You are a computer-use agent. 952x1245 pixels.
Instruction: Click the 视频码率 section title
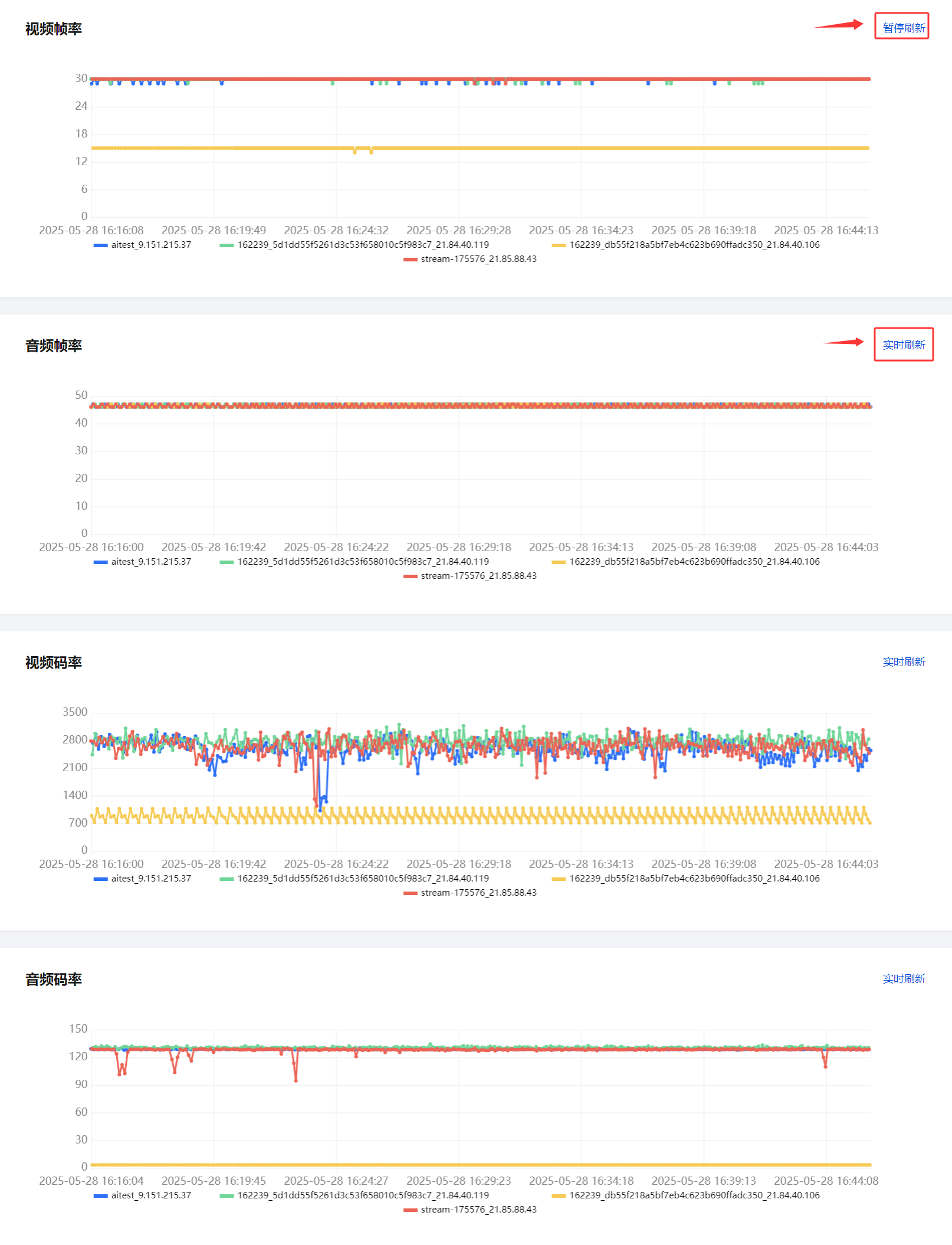tap(53, 663)
